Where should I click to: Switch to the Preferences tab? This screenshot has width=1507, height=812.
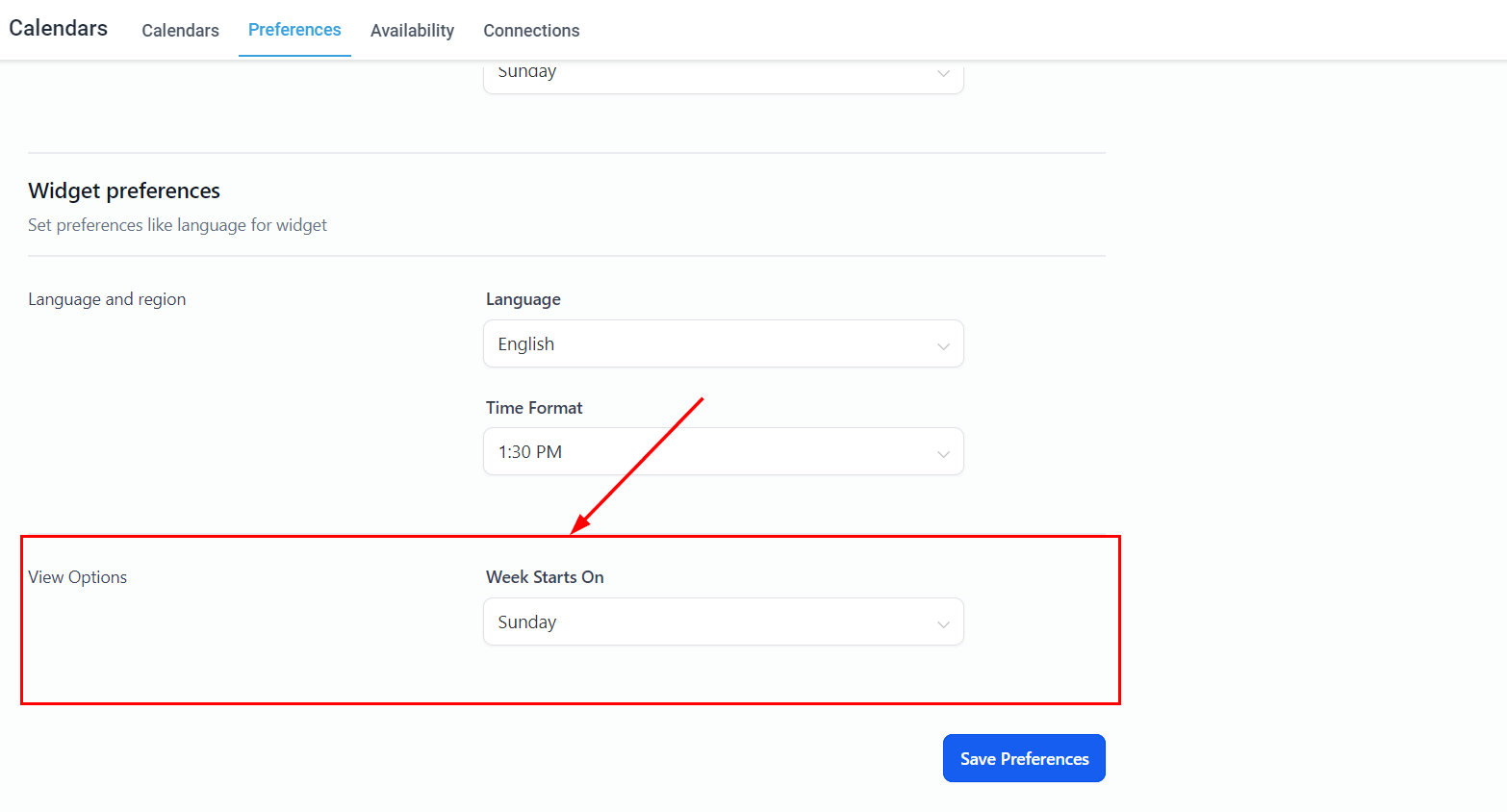point(294,30)
